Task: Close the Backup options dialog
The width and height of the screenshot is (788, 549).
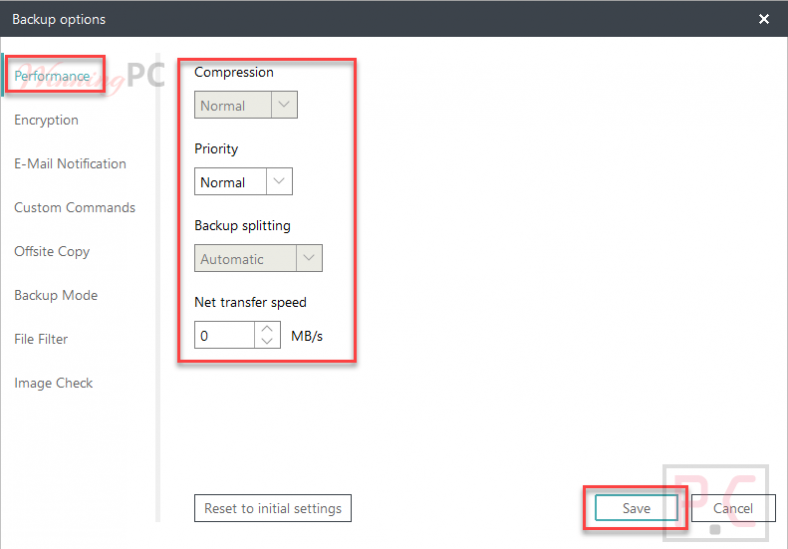Action: [x=763, y=19]
